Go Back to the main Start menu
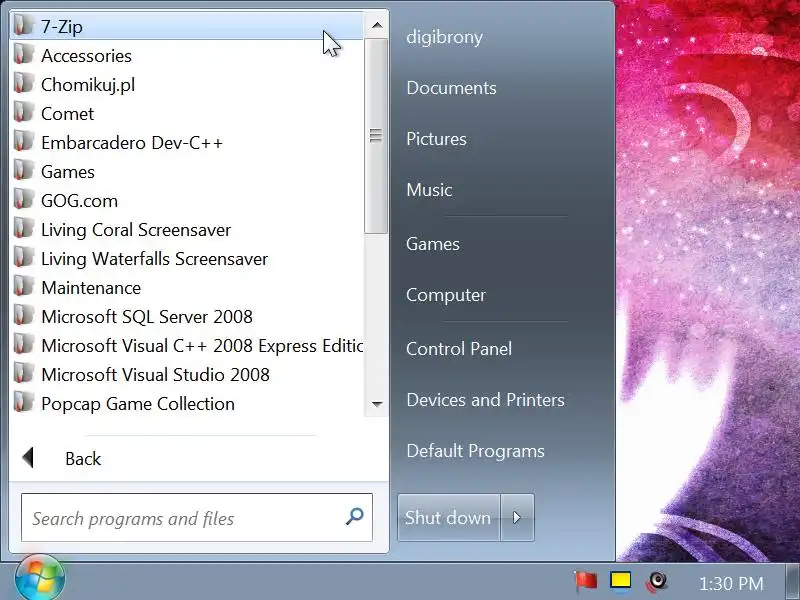Viewport: 800px width, 600px height. 83,458
